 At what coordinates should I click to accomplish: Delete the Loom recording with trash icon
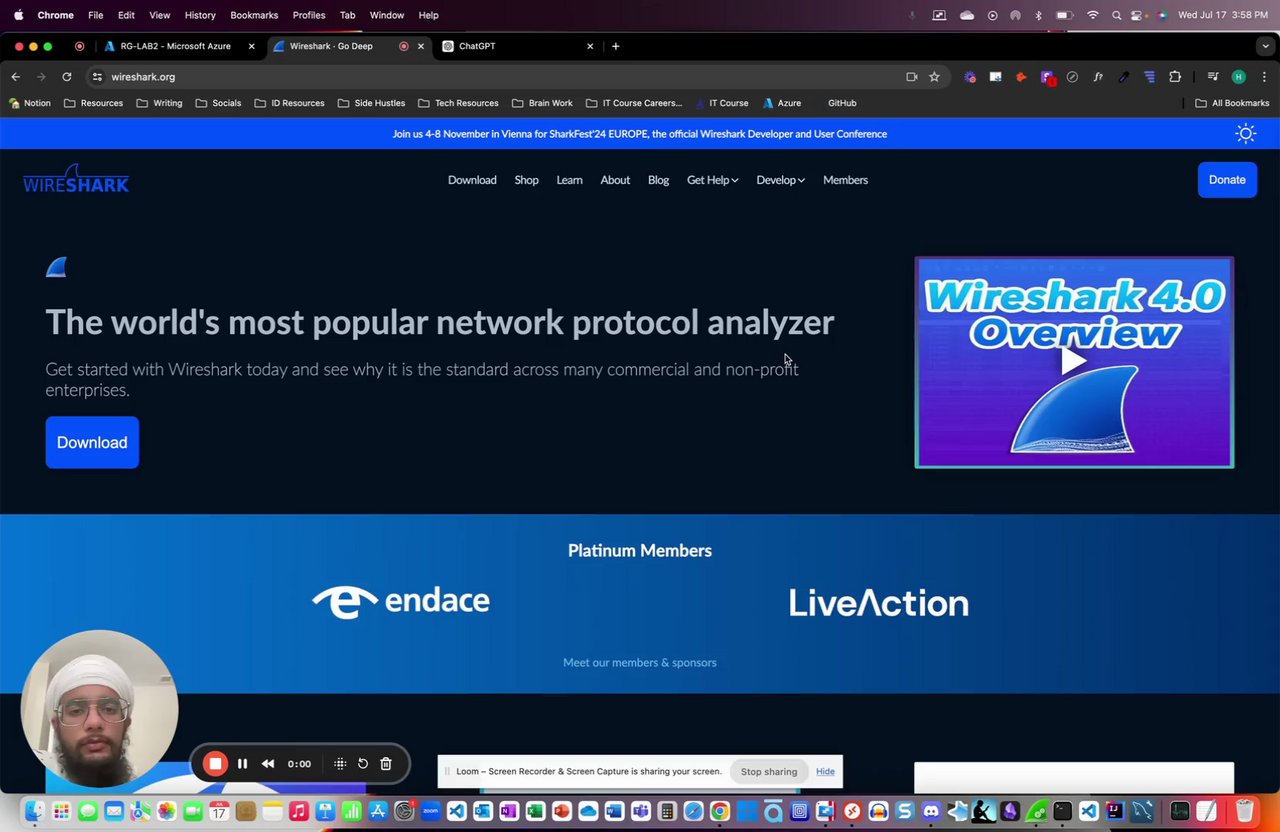point(386,764)
